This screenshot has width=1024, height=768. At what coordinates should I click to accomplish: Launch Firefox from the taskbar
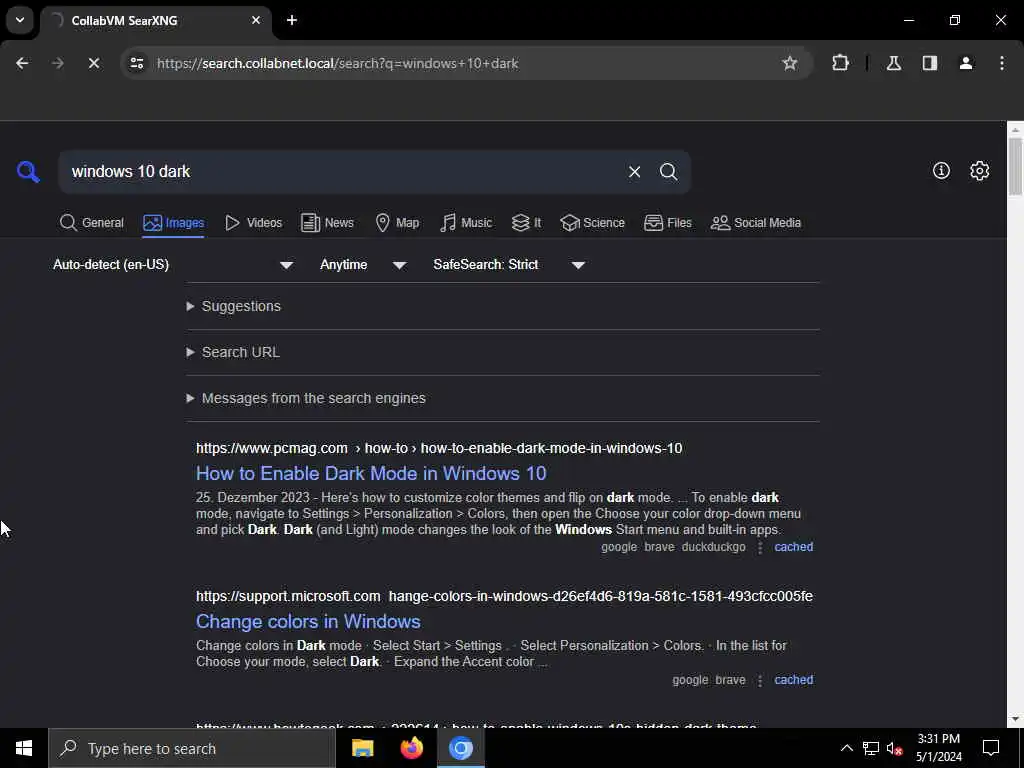(x=411, y=748)
